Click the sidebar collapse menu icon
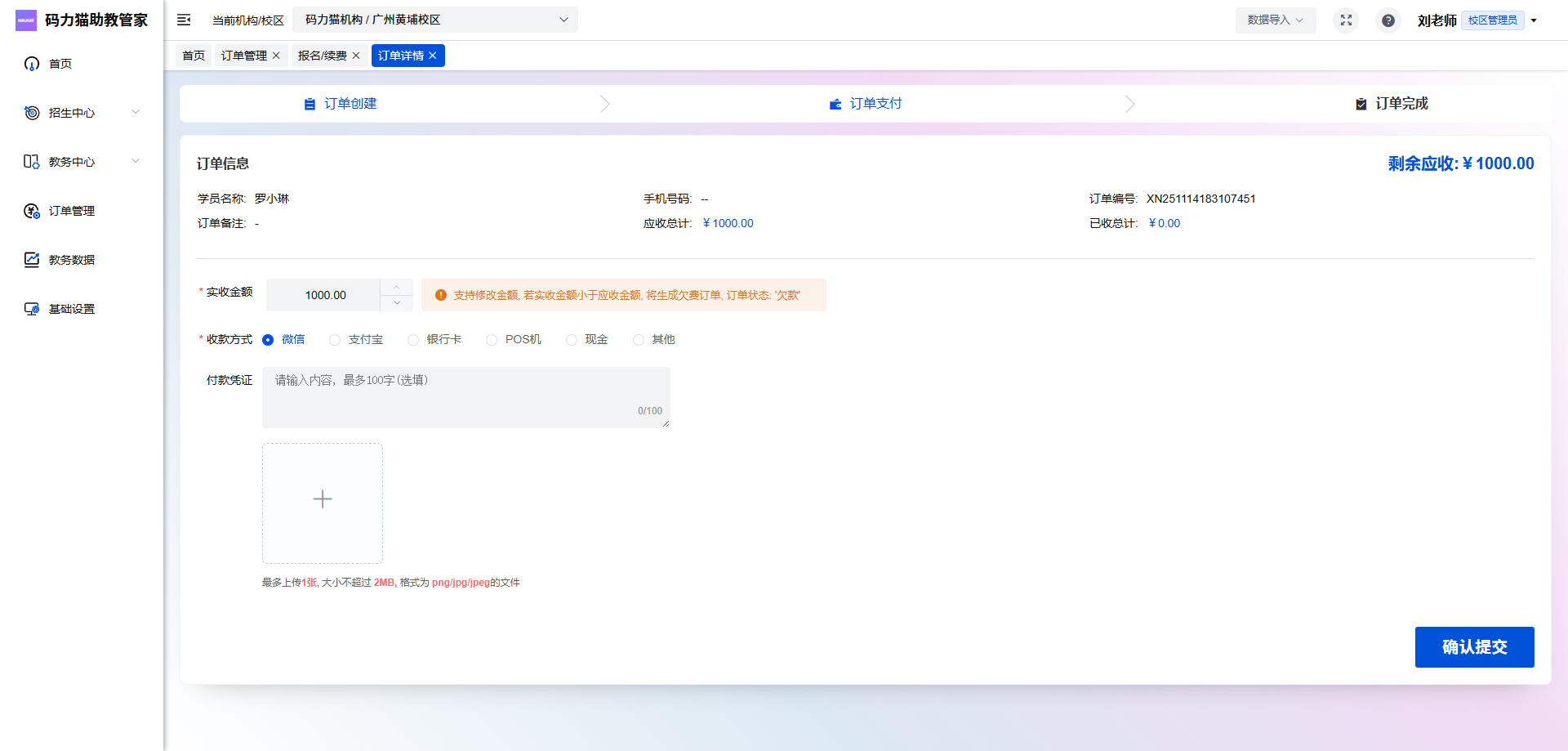 coord(184,20)
